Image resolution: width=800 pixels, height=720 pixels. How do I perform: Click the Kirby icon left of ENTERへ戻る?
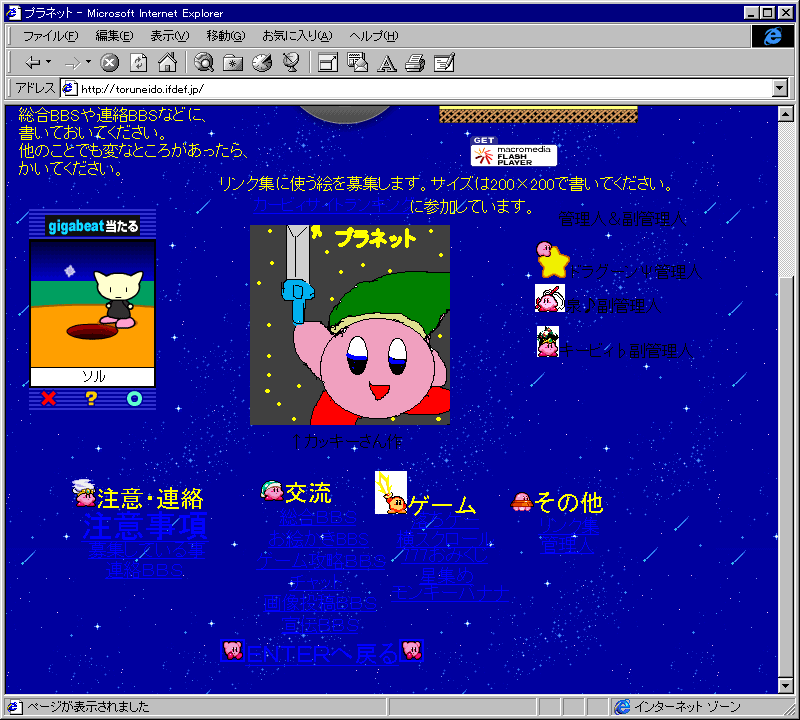(233, 651)
